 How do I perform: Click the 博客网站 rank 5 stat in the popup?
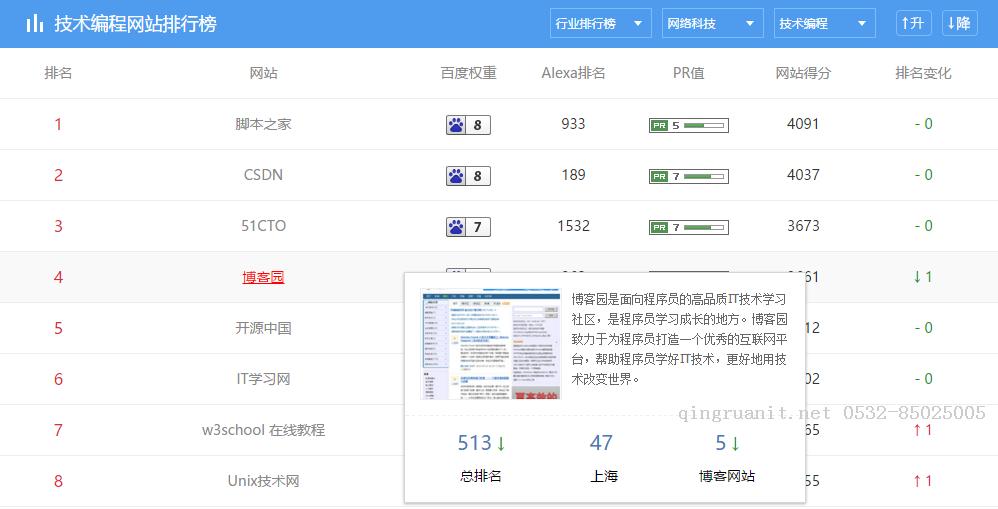tap(727, 458)
